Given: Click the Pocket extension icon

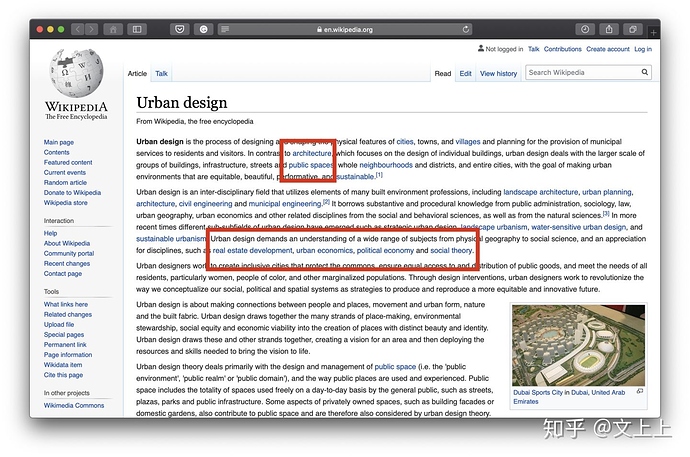Looking at the screenshot, I should pyautogui.click(x=180, y=29).
